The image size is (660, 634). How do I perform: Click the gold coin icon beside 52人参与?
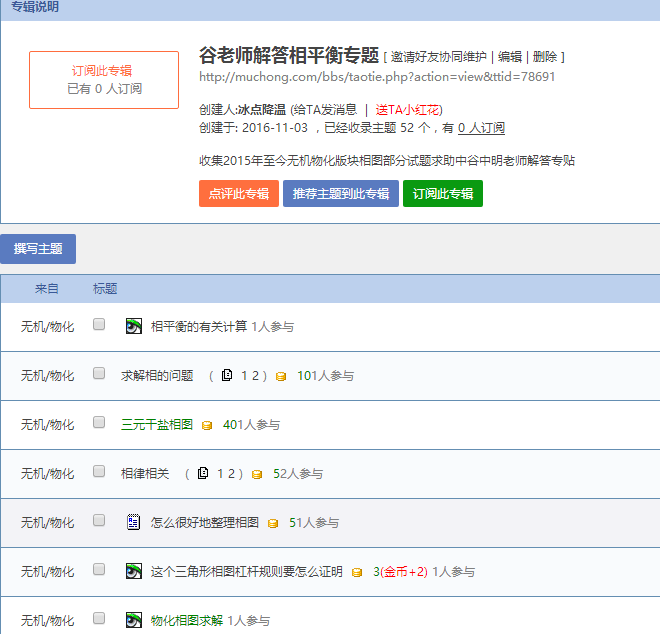257,474
